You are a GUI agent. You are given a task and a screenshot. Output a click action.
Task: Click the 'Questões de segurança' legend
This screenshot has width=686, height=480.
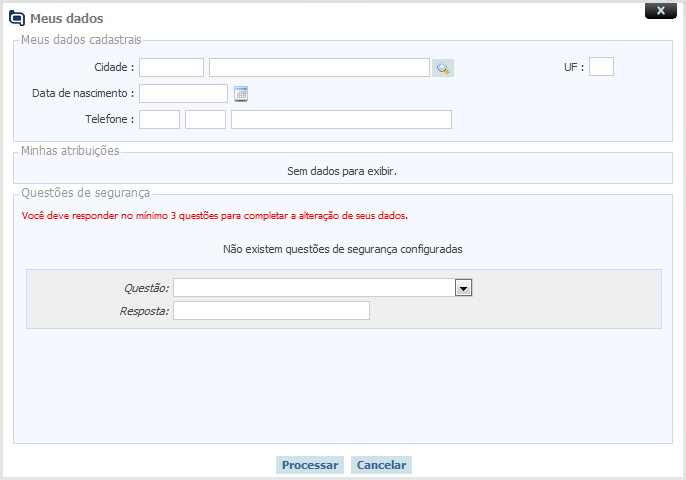(85, 193)
